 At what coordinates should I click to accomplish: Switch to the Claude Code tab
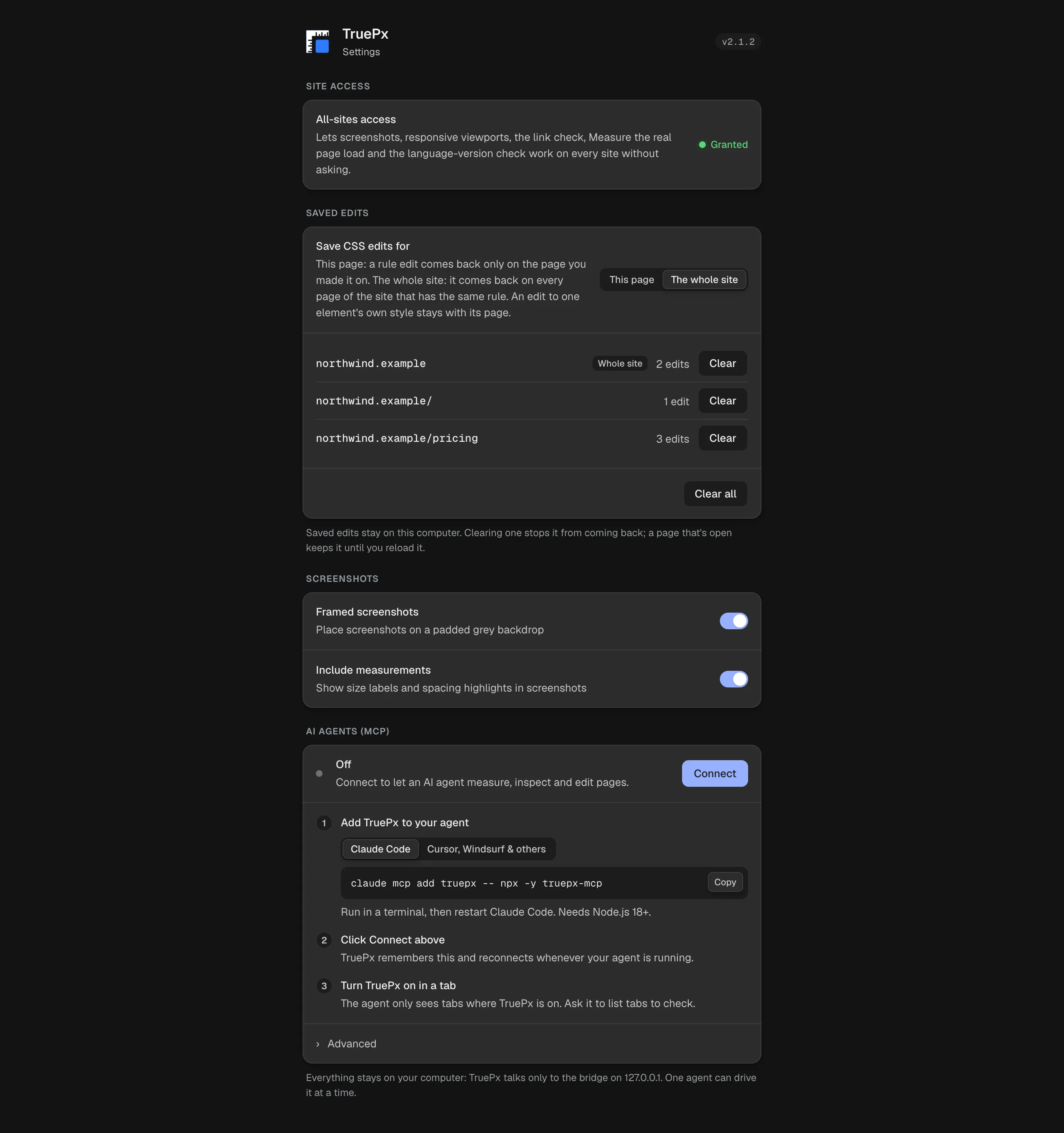(380, 849)
